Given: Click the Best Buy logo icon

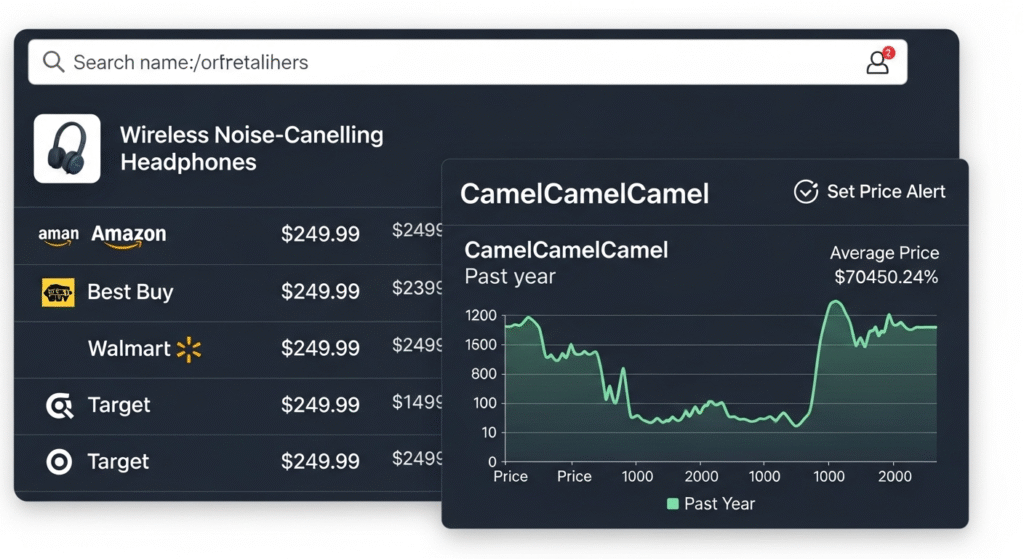Looking at the screenshot, I should [x=58, y=292].
